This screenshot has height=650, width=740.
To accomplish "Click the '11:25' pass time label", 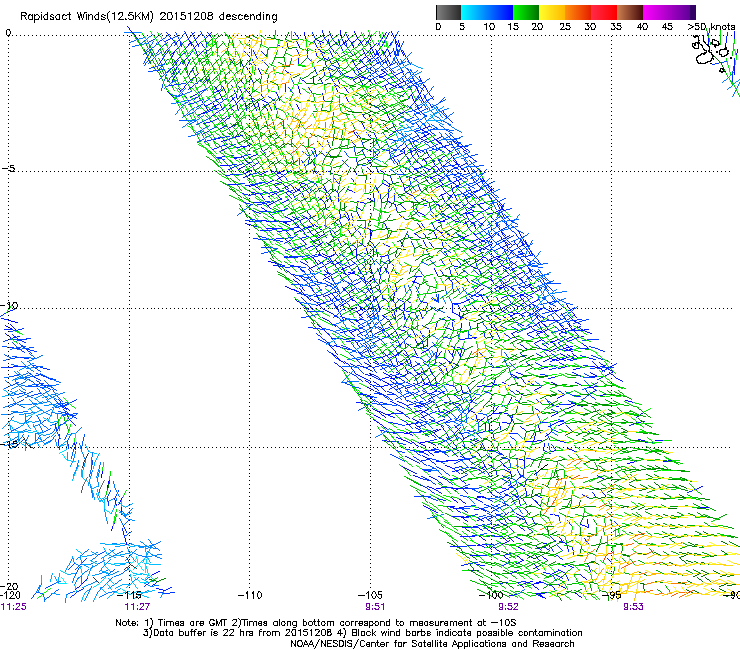I will (x=14, y=607).
